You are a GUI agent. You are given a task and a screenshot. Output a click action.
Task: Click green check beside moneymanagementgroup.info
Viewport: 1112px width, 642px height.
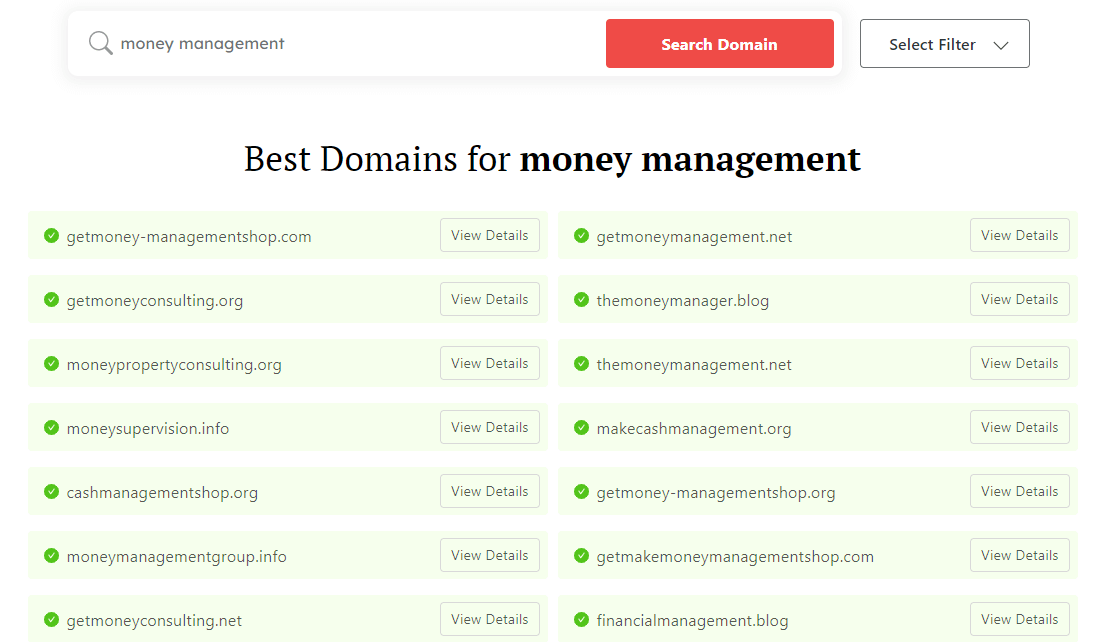(x=51, y=555)
